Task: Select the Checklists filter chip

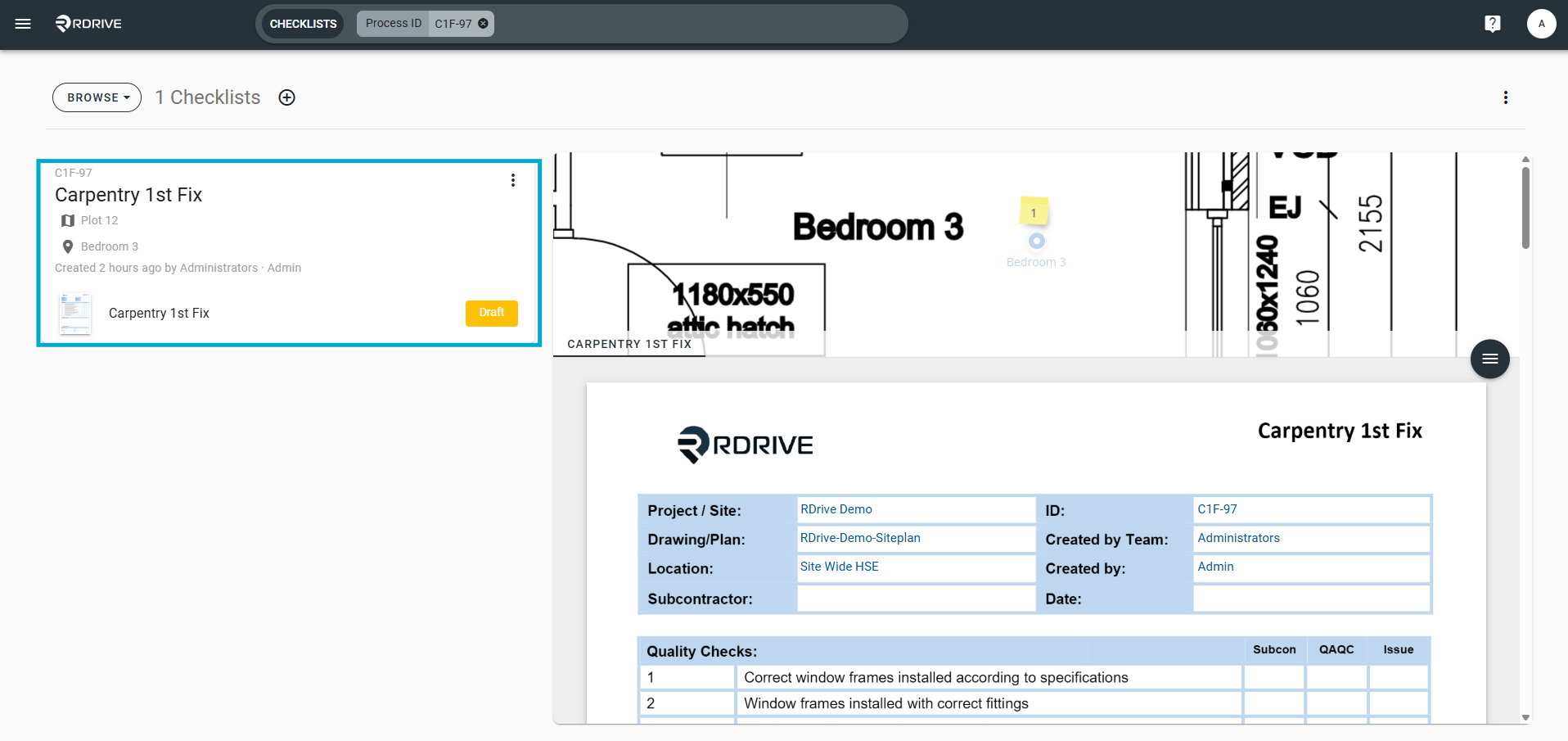Action: [303, 24]
